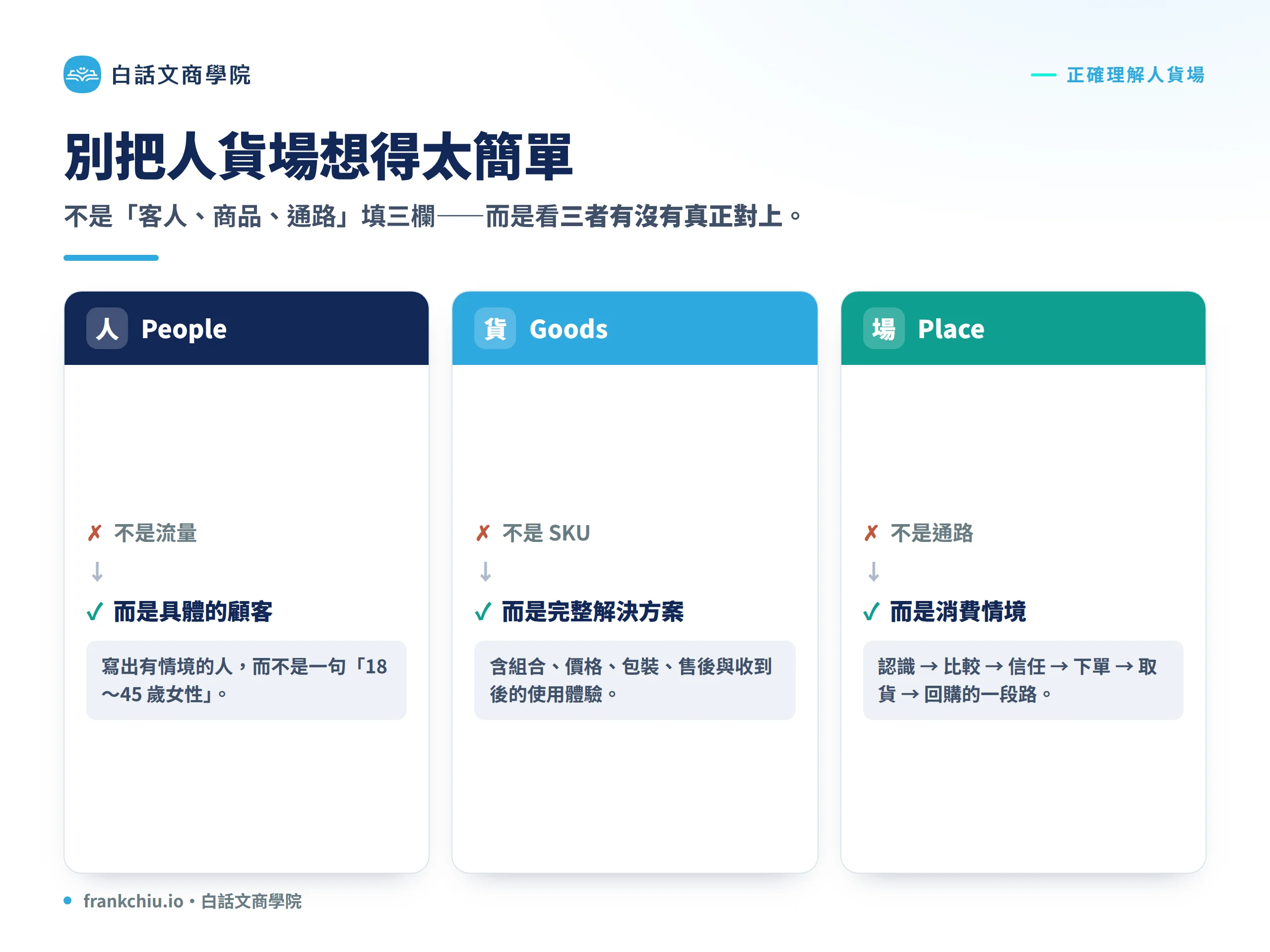Click the note box about 18～45 歲女性
This screenshot has height=952, width=1270.
tap(246, 680)
